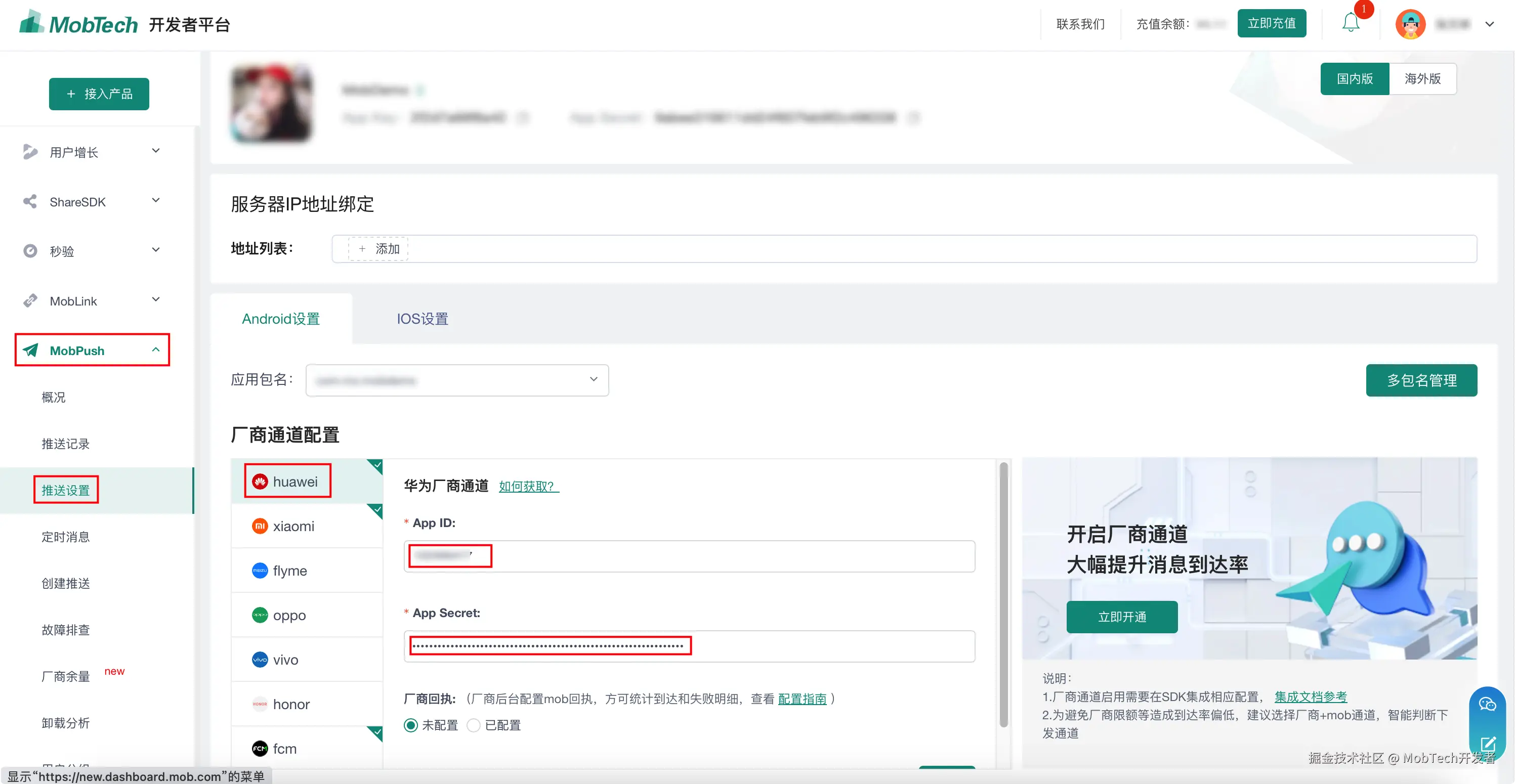The height and width of the screenshot is (784, 1515).
Task: Select the oppo vendor logo icon
Action: 260,615
